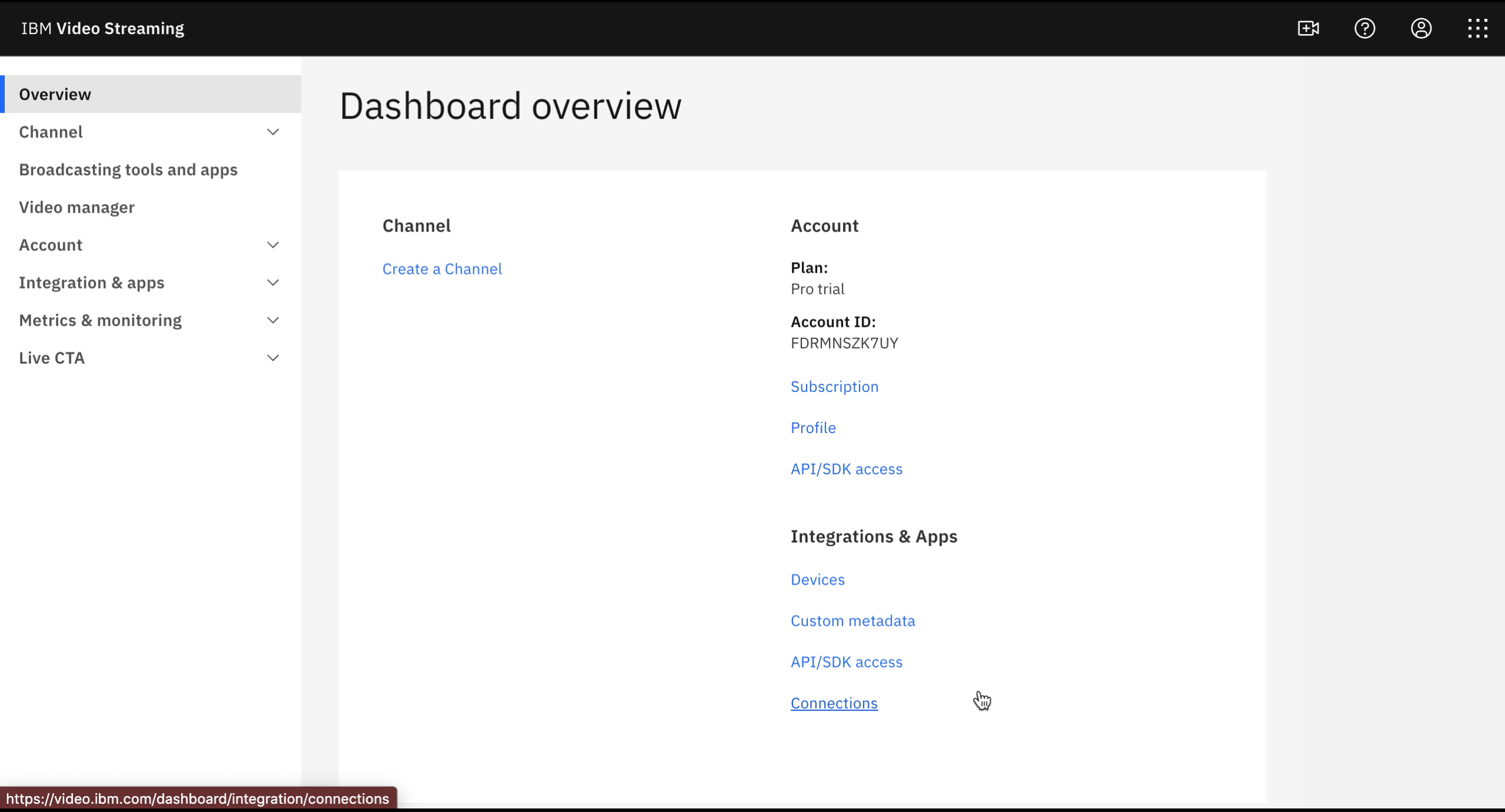This screenshot has width=1505, height=812.
Task: Open the app switcher grid icon
Action: 1477,28
